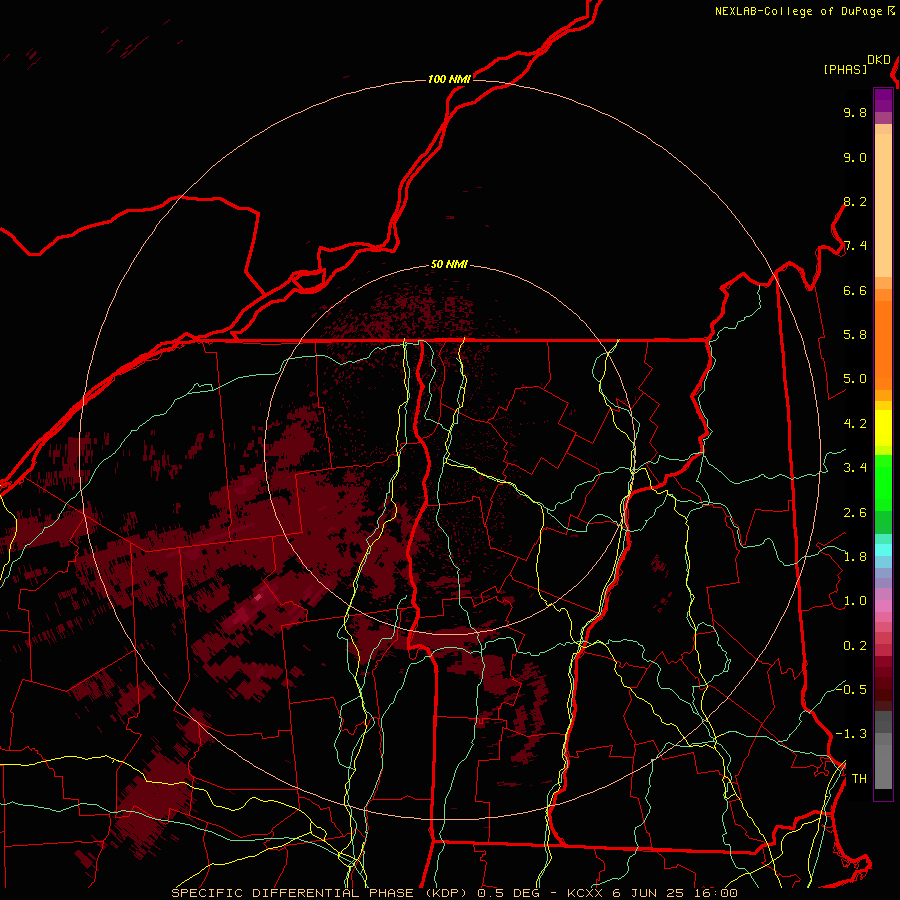
Task: Click the KCXX radar site identifier
Action: coord(585,893)
